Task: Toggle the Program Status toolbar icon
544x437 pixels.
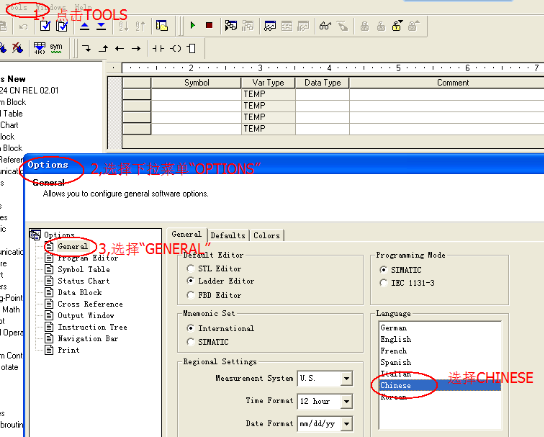Action: click(x=231, y=26)
